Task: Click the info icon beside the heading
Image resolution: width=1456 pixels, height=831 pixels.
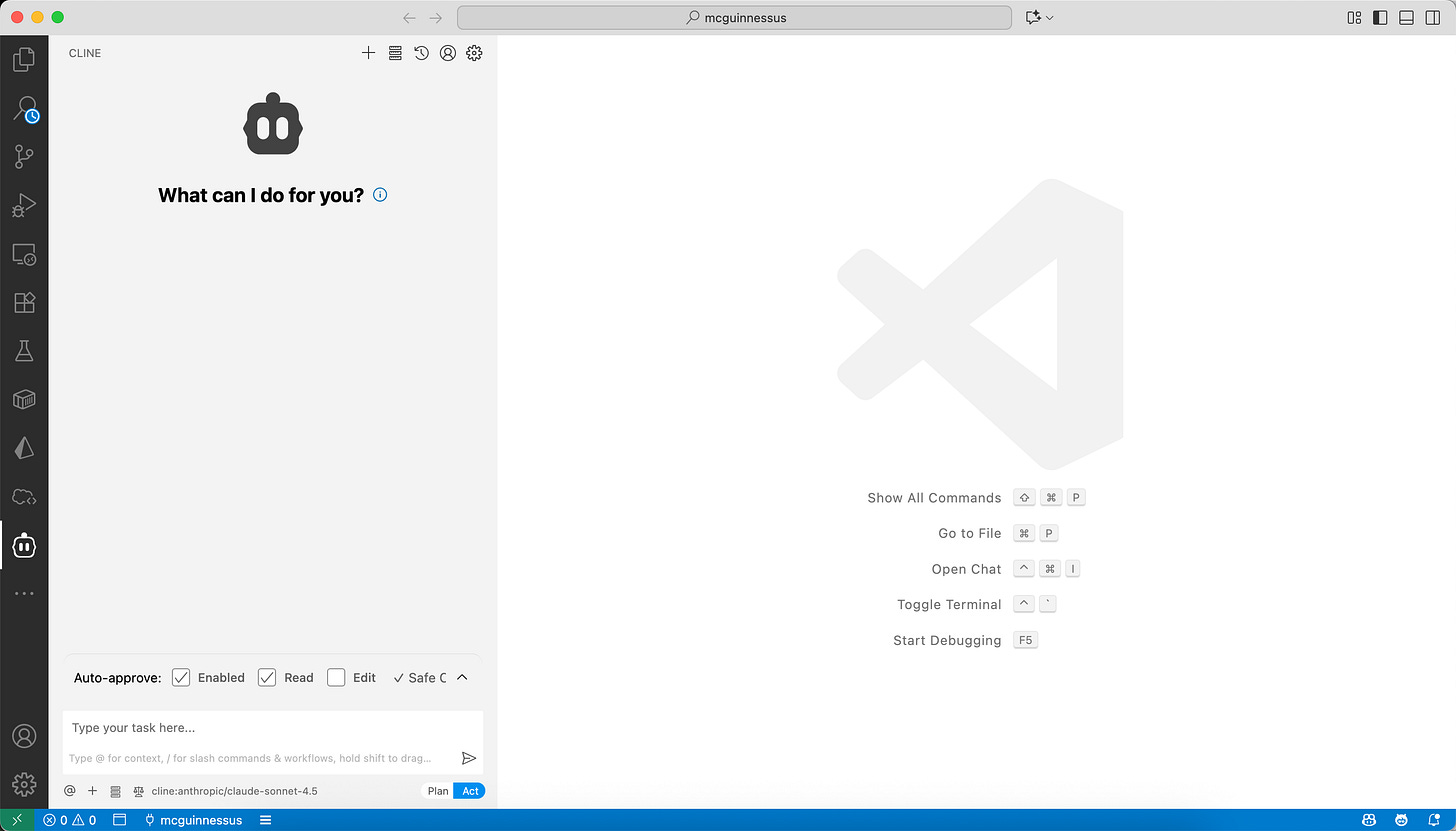Action: tap(380, 195)
